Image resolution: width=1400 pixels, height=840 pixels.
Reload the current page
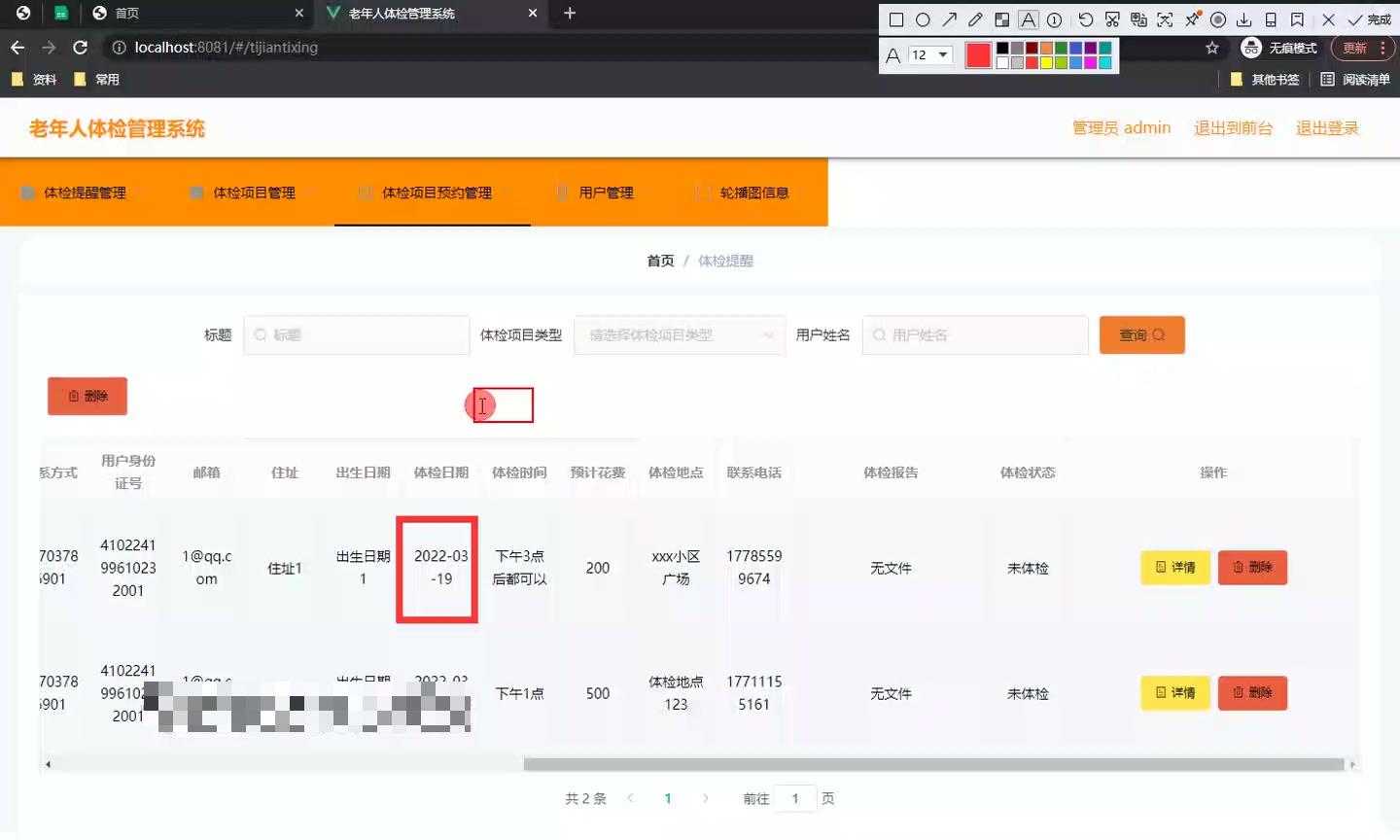(81, 48)
